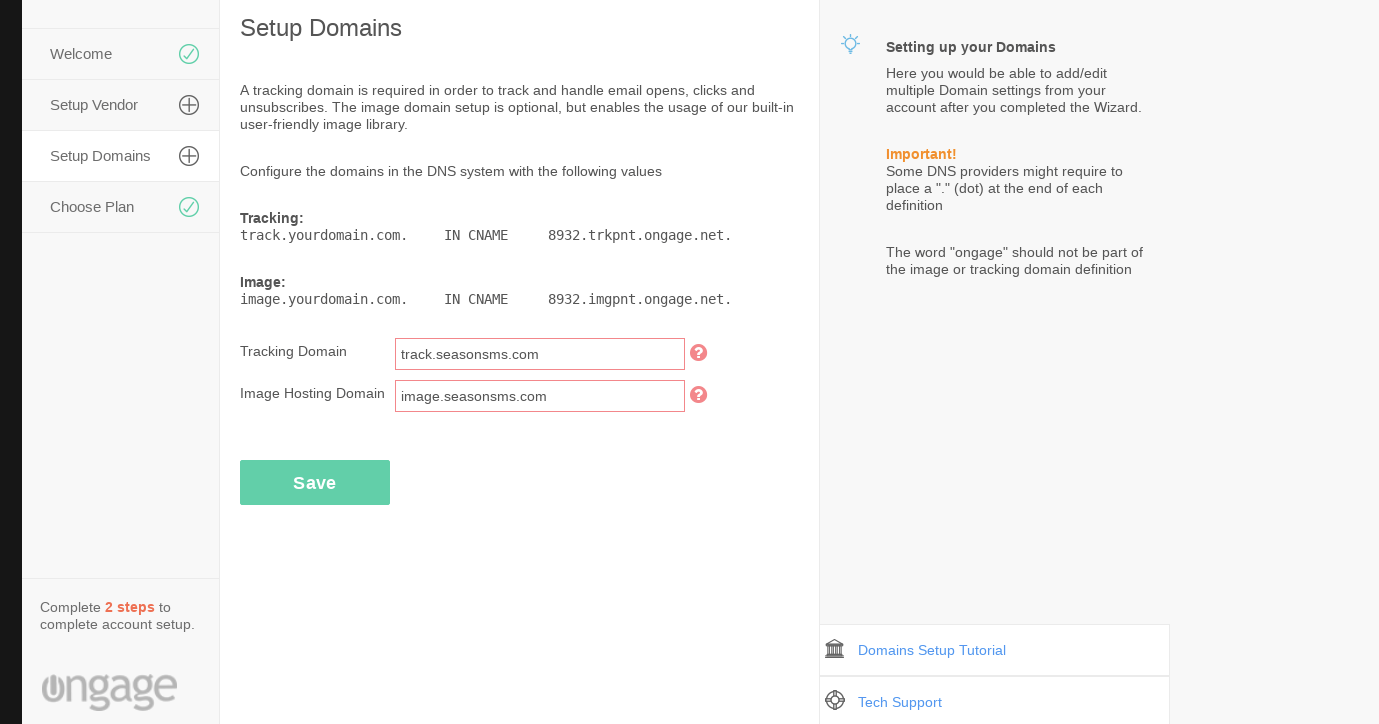Open the Choose Plan step

(92, 207)
